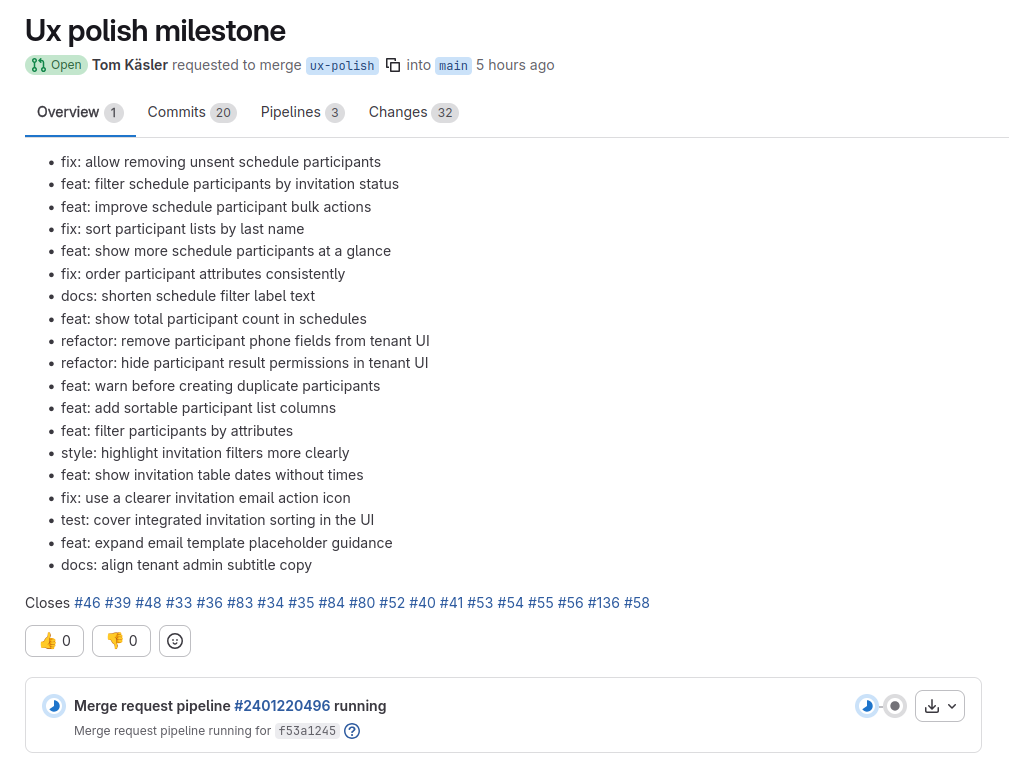Viewport: 1009px width, 764px height.
Task: Click the running stage icon in pipeline mini-graph
Action: pos(865,706)
